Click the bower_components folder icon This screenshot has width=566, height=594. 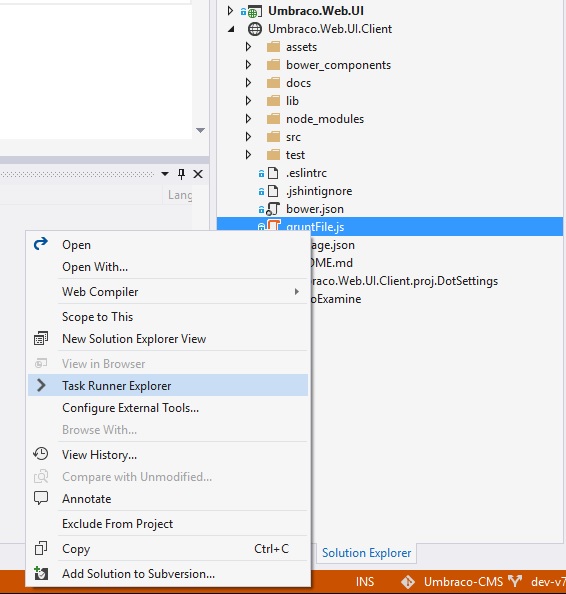pyautogui.click(x=273, y=65)
